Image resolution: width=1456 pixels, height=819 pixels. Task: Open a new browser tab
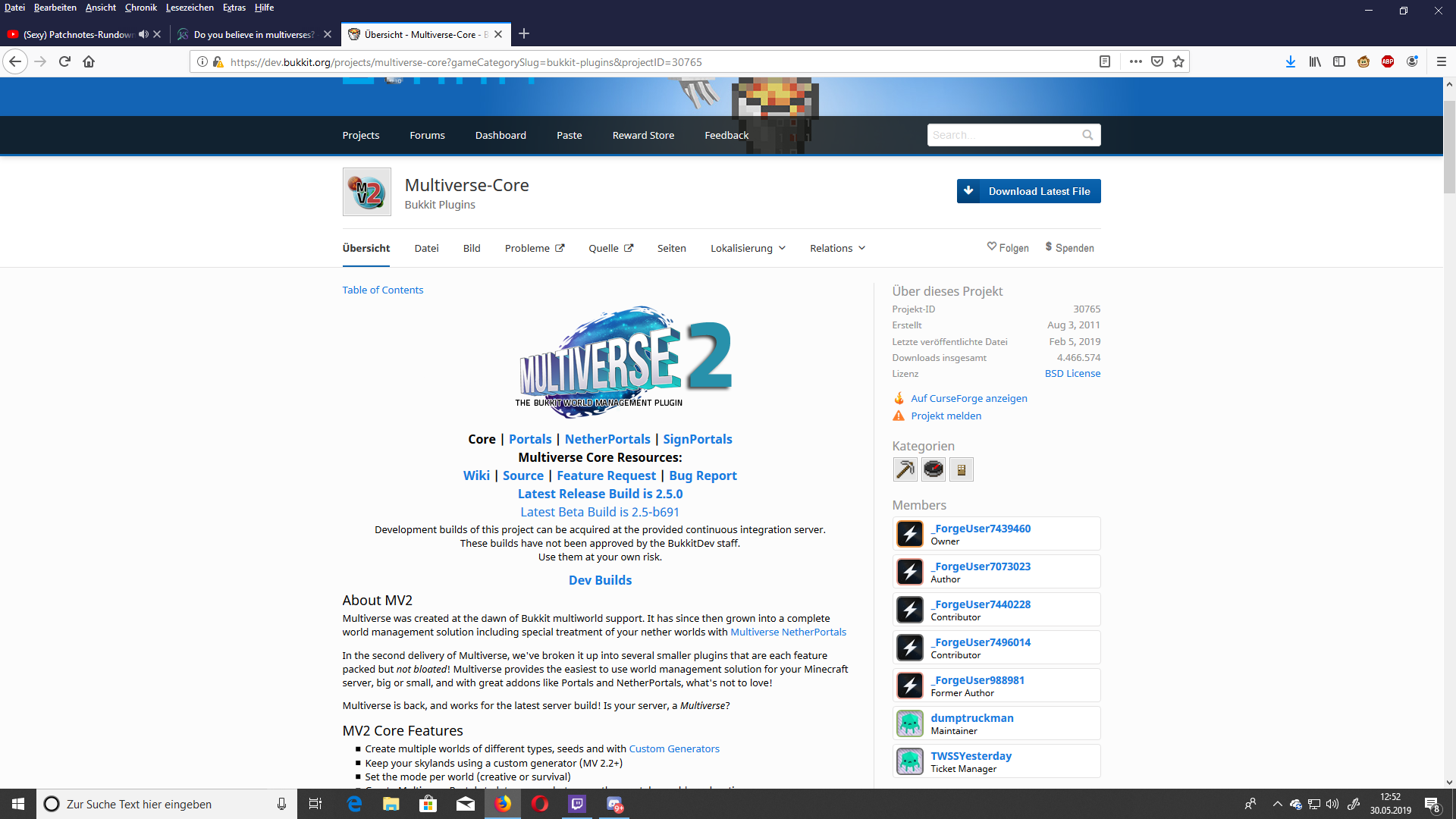[x=524, y=33]
